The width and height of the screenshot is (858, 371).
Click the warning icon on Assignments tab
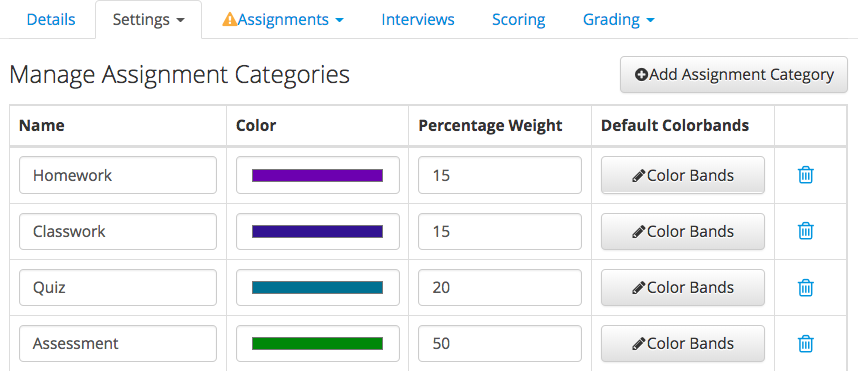click(230, 20)
